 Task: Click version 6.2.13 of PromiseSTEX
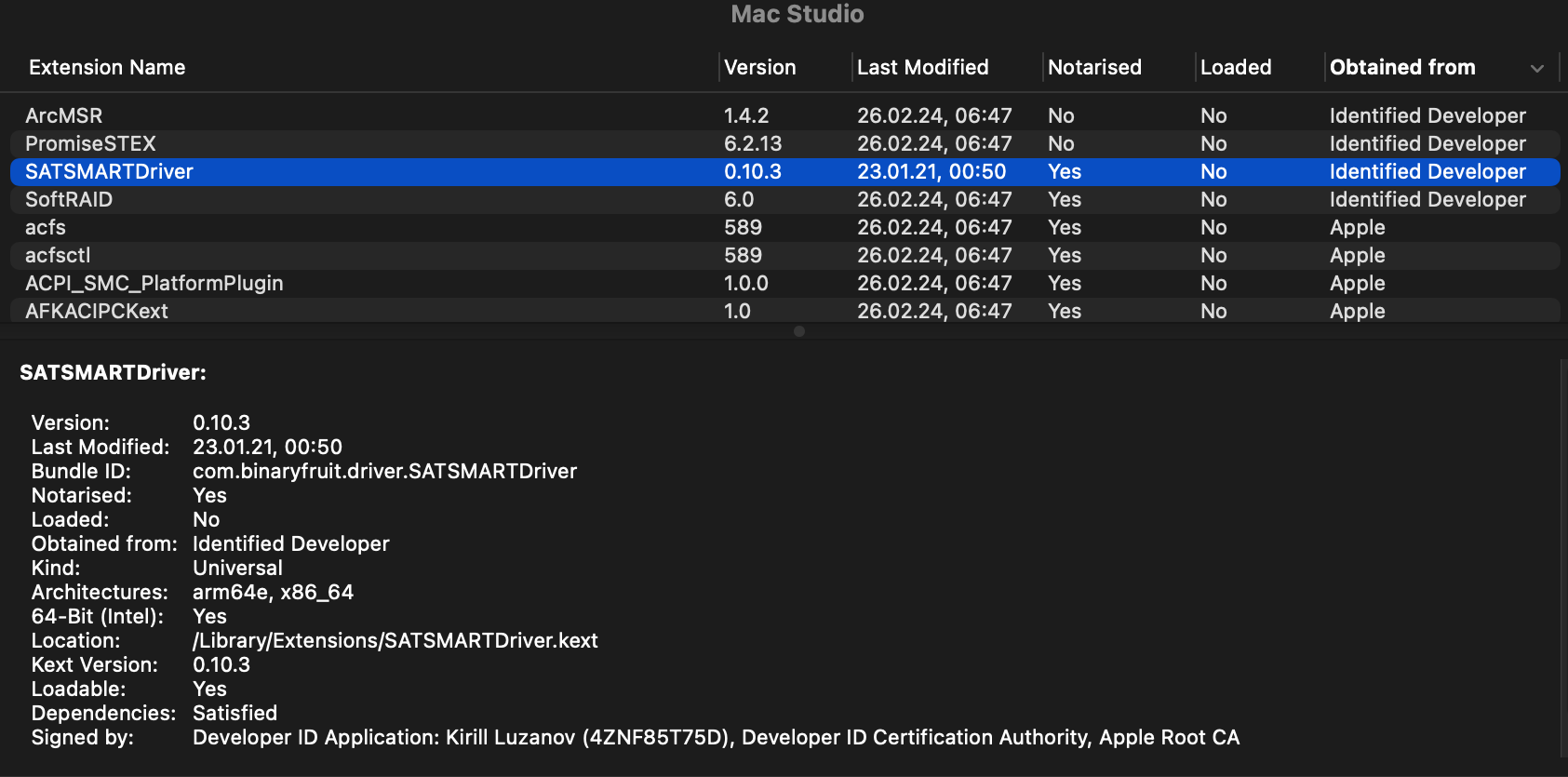pos(753,144)
